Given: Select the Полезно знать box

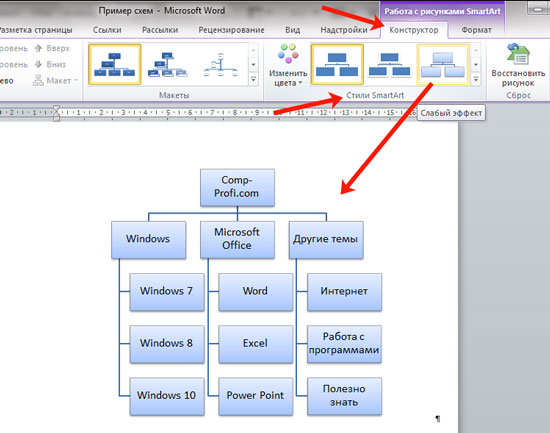Looking at the screenshot, I should 344,396.
